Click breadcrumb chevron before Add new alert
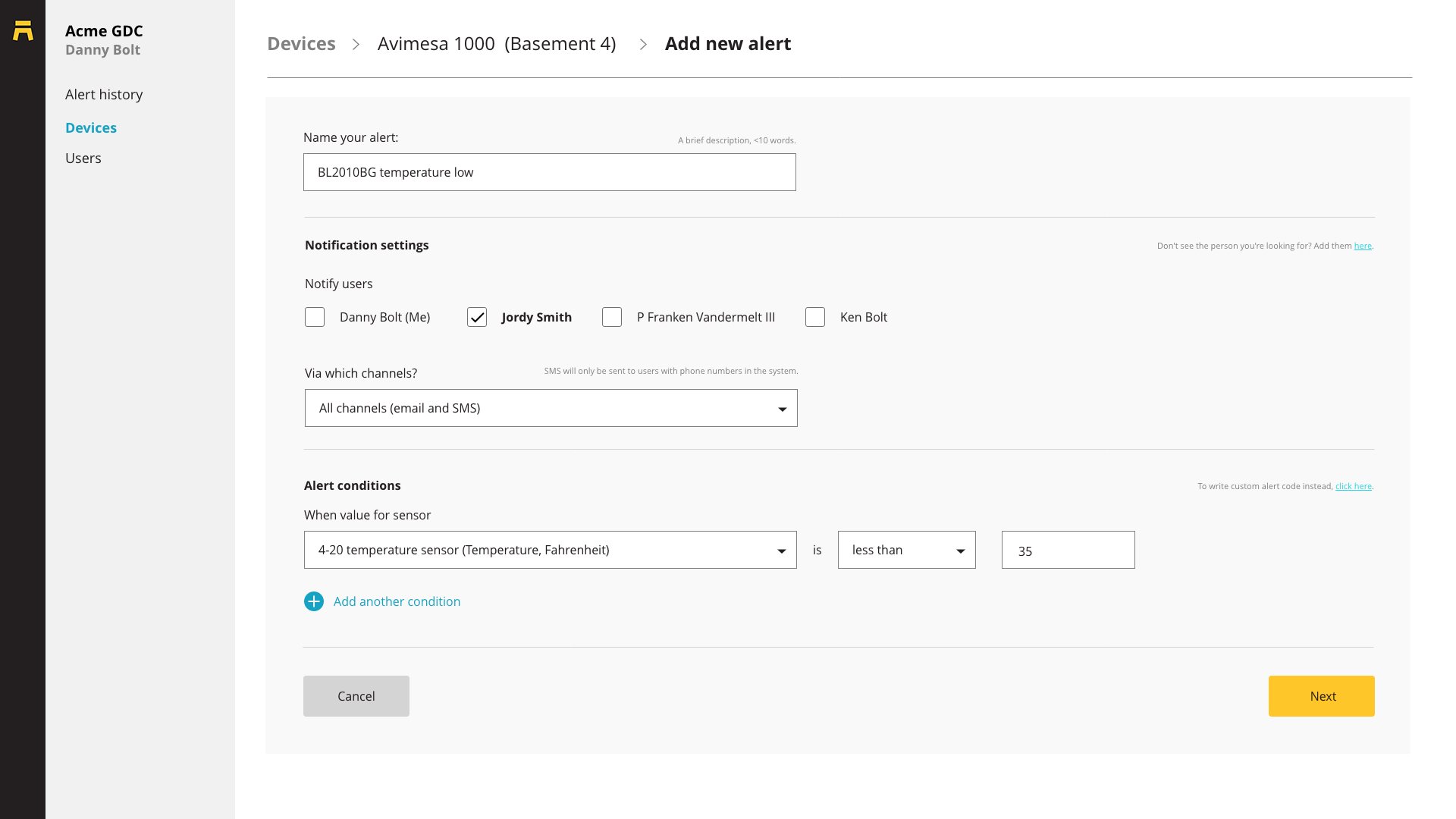The image size is (1456, 819). click(643, 44)
